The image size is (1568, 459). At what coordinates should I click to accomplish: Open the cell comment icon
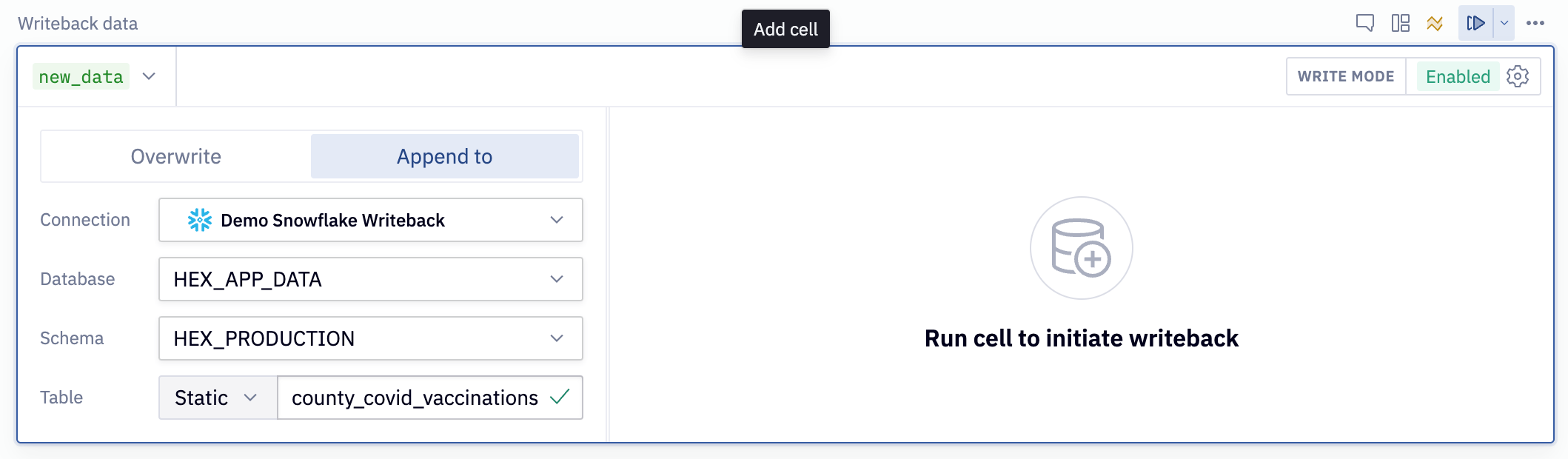(1364, 23)
